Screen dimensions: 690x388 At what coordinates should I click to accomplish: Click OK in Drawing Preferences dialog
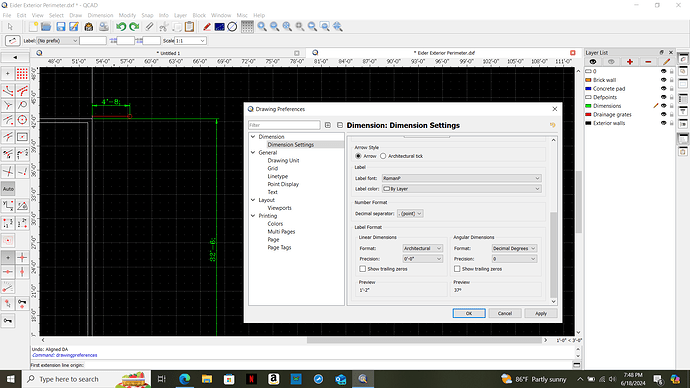(x=469, y=313)
